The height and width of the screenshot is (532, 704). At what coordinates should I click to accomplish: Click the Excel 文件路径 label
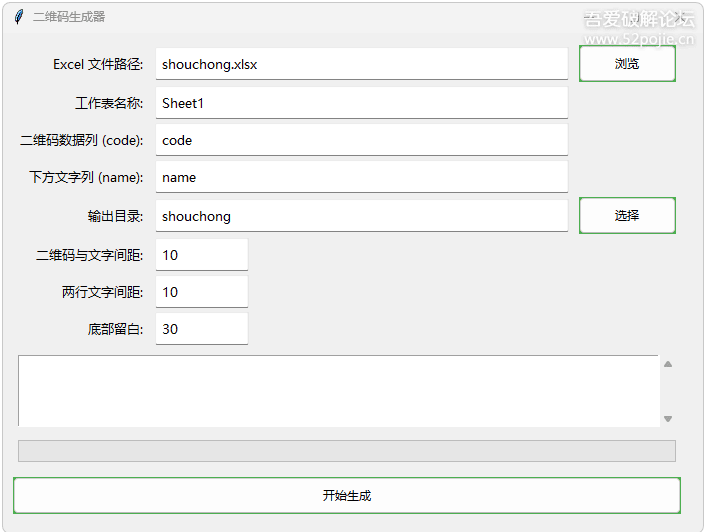[98, 64]
